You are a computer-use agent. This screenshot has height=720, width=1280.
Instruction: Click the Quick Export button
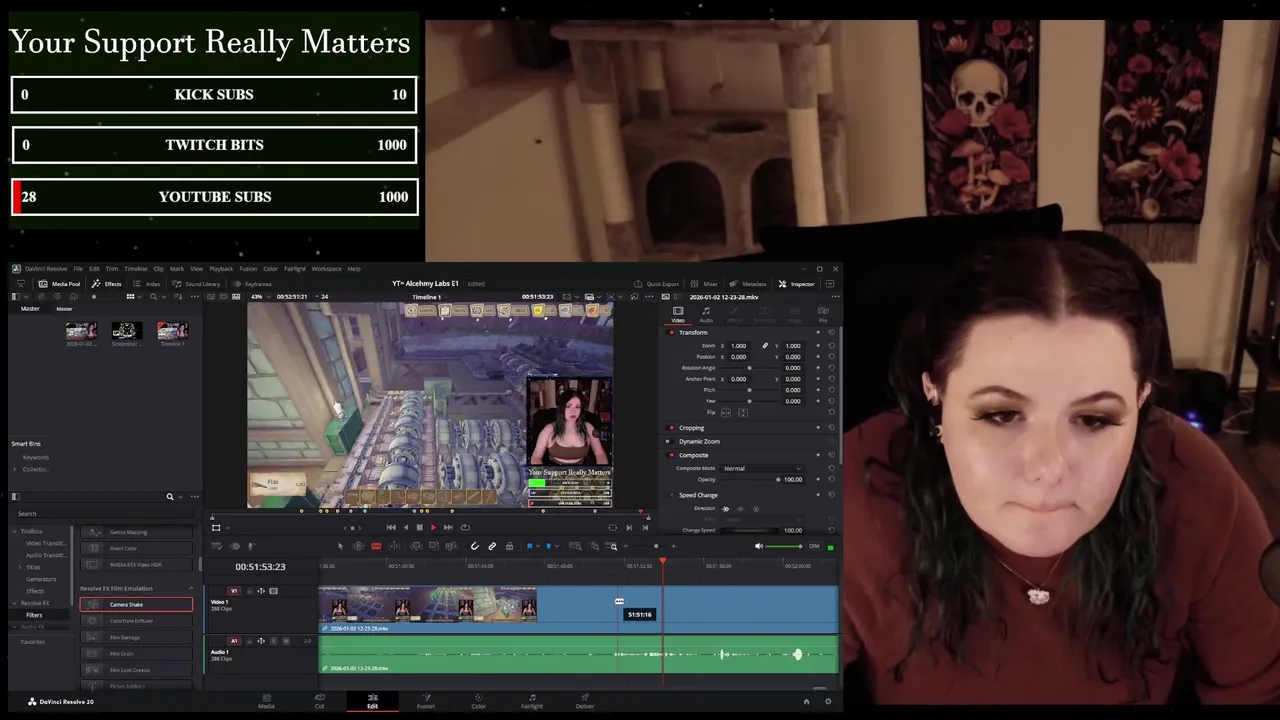657,284
